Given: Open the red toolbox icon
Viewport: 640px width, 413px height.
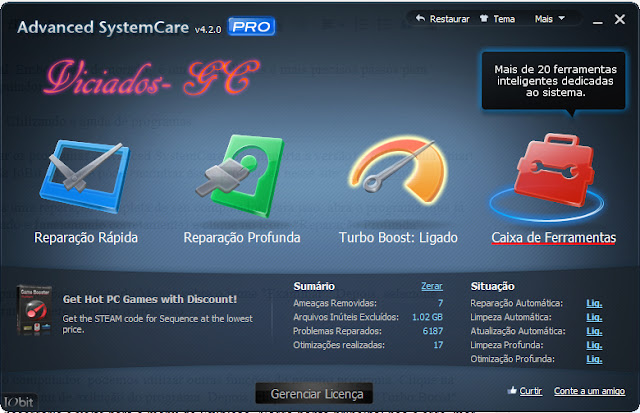Looking at the screenshot, I should [554, 170].
